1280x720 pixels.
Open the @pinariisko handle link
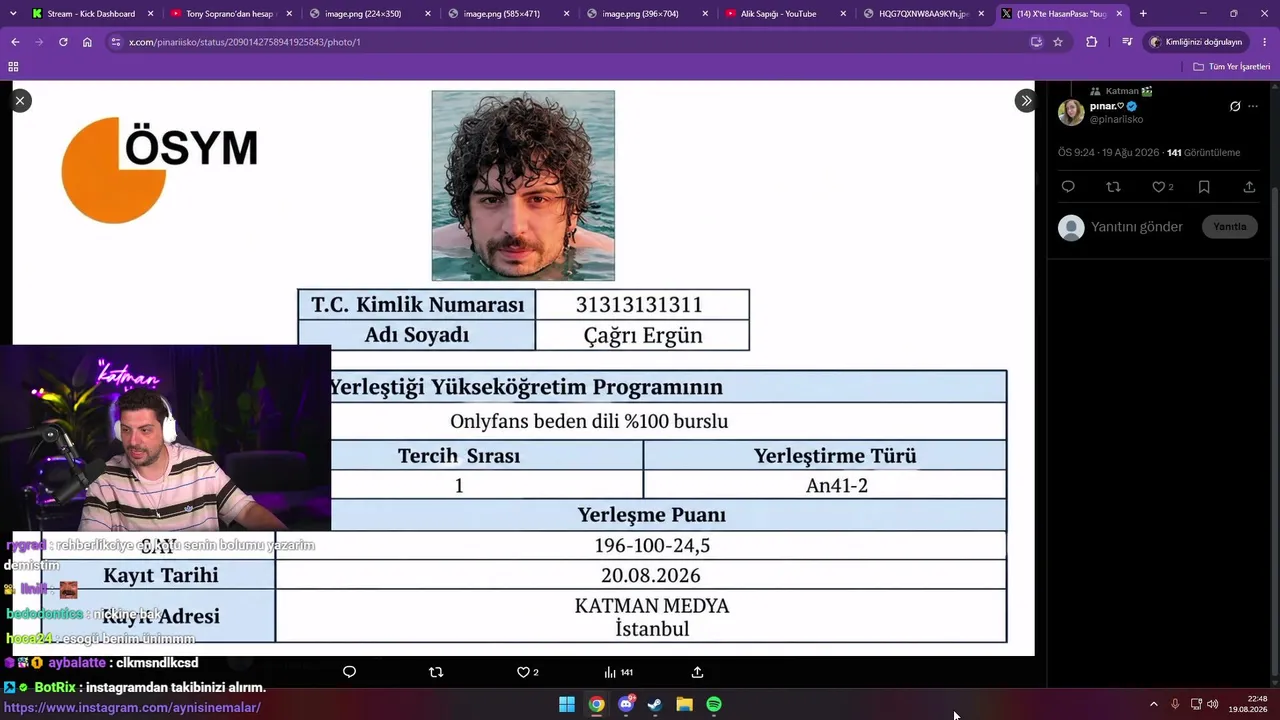1116,119
